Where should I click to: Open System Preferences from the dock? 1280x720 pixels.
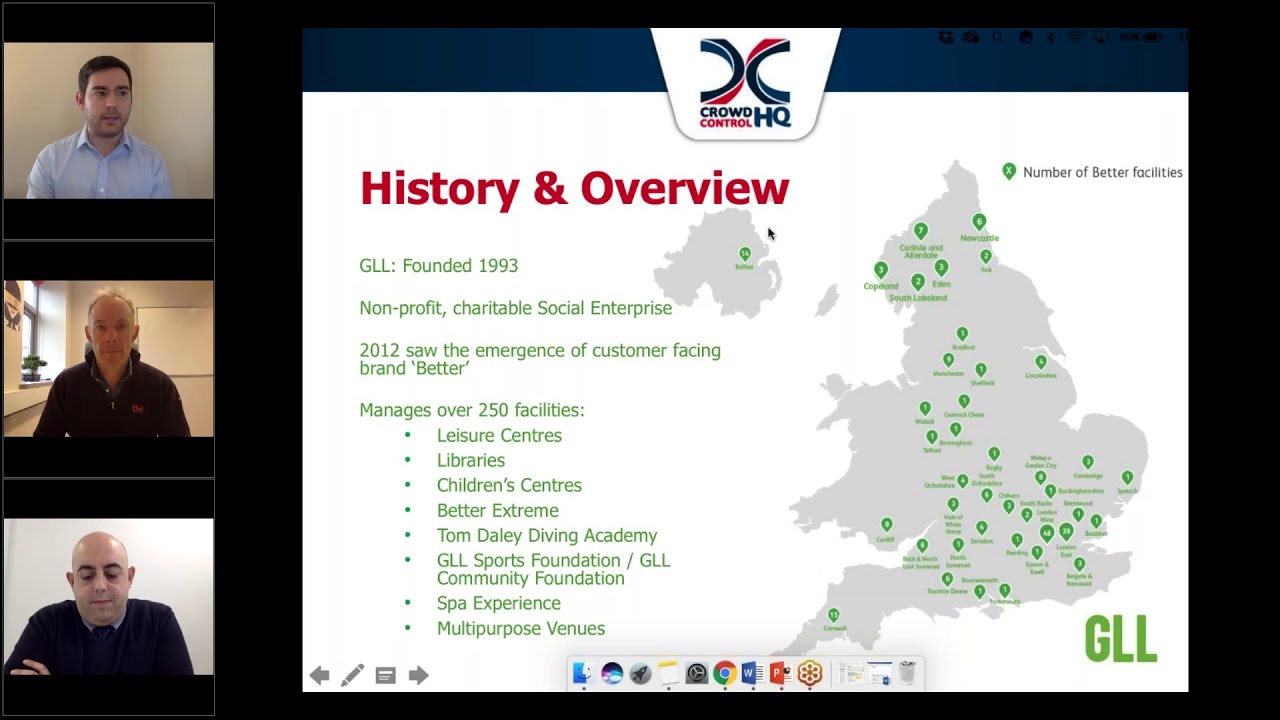(x=696, y=674)
